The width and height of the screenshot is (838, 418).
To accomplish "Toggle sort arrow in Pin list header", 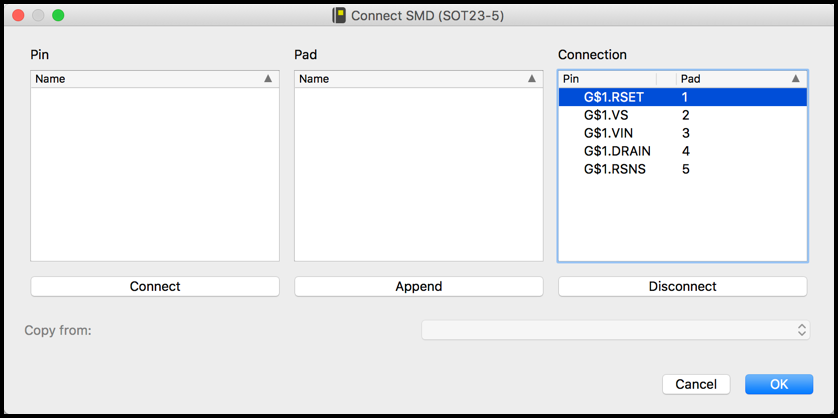I will click(268, 78).
